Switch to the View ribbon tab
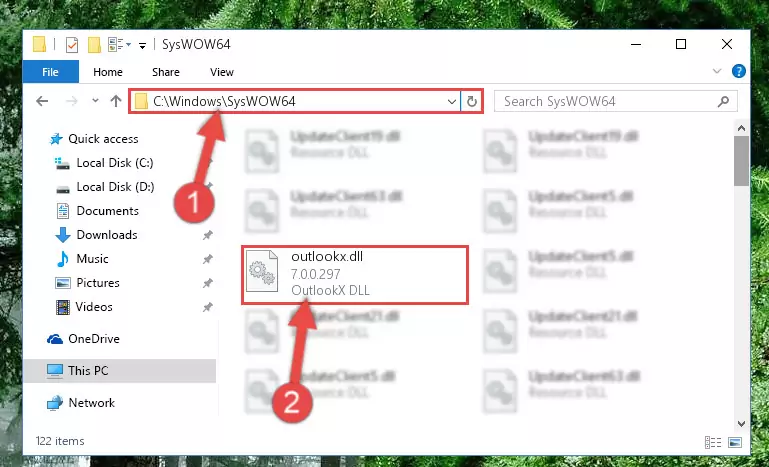The height and width of the screenshot is (467, 769). 222,72
